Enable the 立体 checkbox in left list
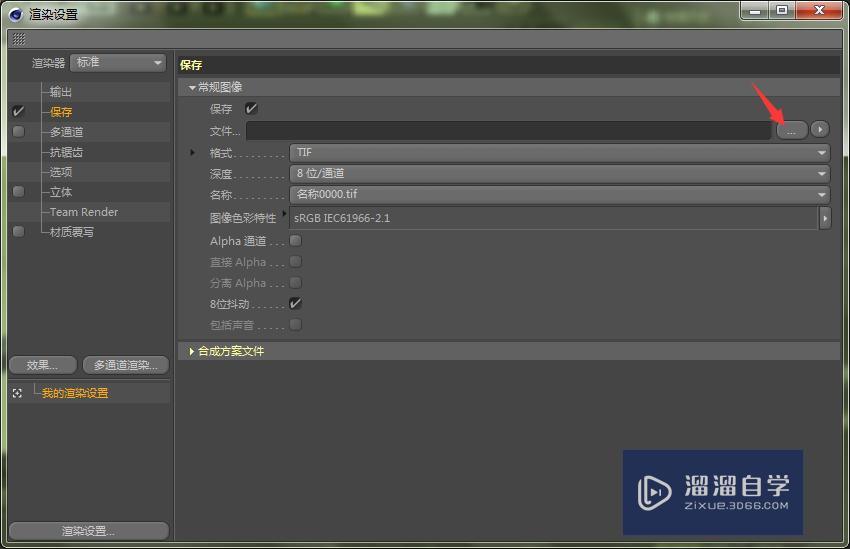Viewport: 850px width, 549px height. click(x=18, y=192)
